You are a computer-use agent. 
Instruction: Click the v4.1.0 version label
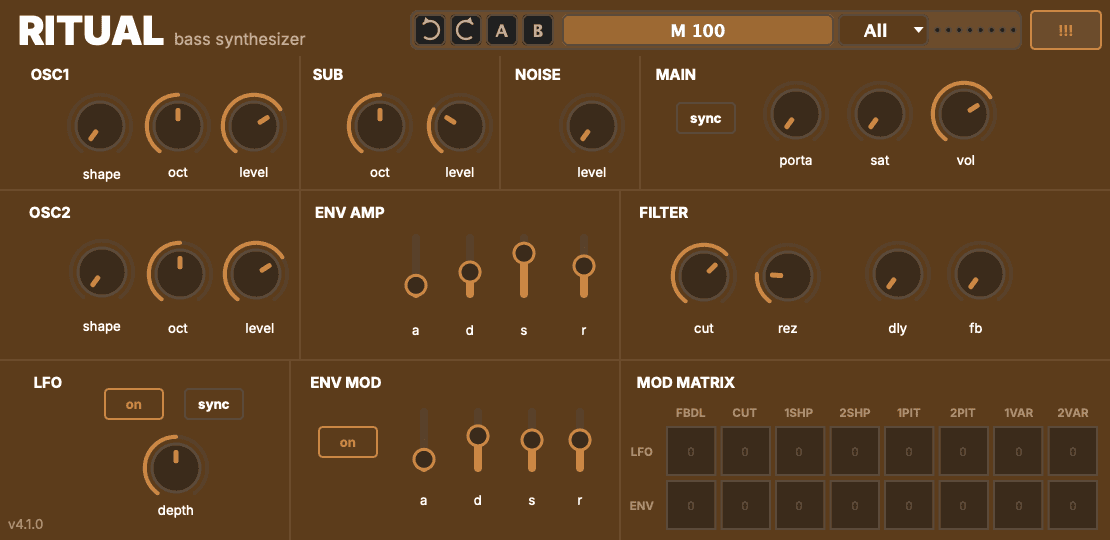click(x=25, y=524)
